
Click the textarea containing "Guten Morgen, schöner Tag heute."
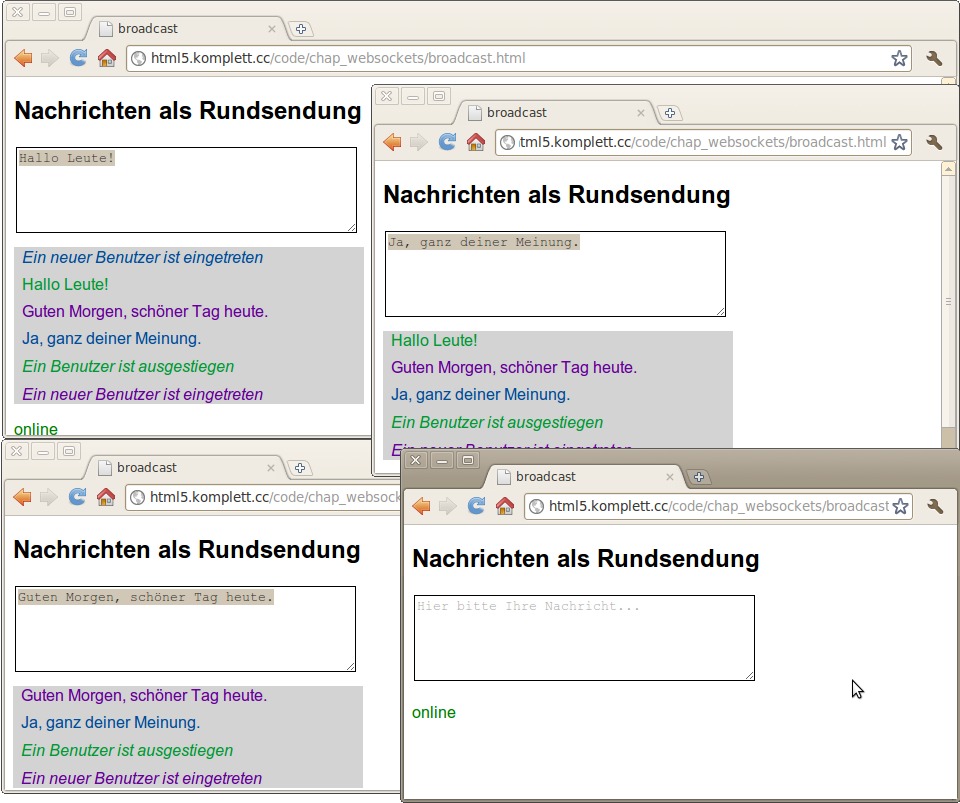coord(185,629)
